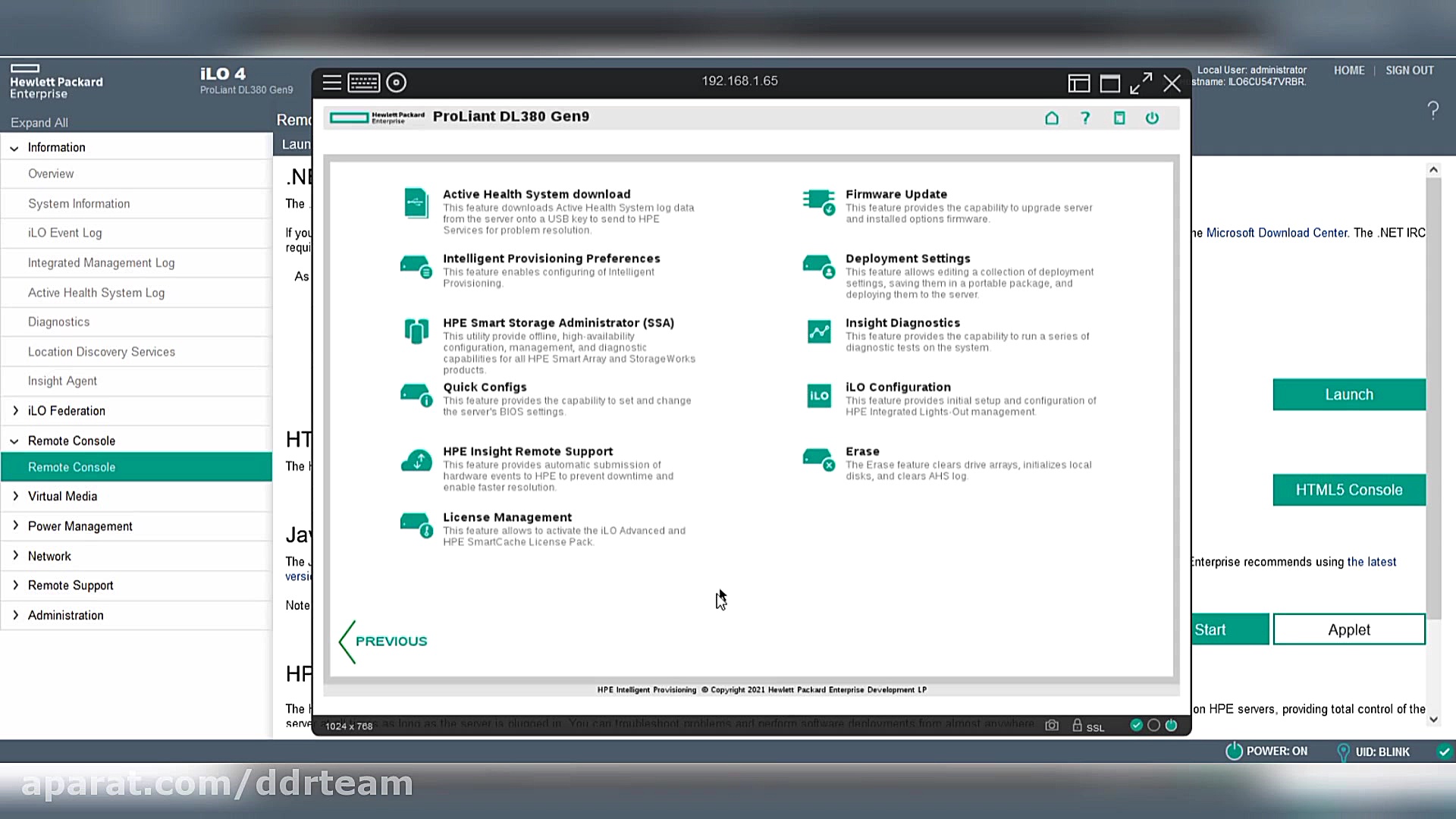Open Active Health System download icon

pos(416,203)
